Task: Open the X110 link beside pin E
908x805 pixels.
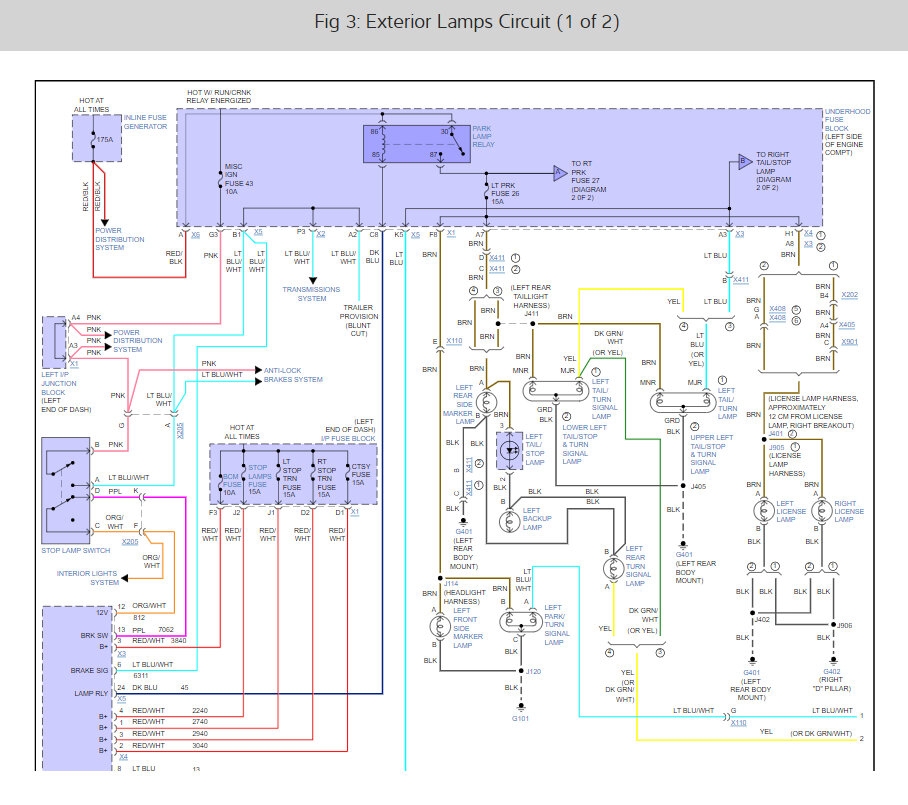Action: (454, 341)
